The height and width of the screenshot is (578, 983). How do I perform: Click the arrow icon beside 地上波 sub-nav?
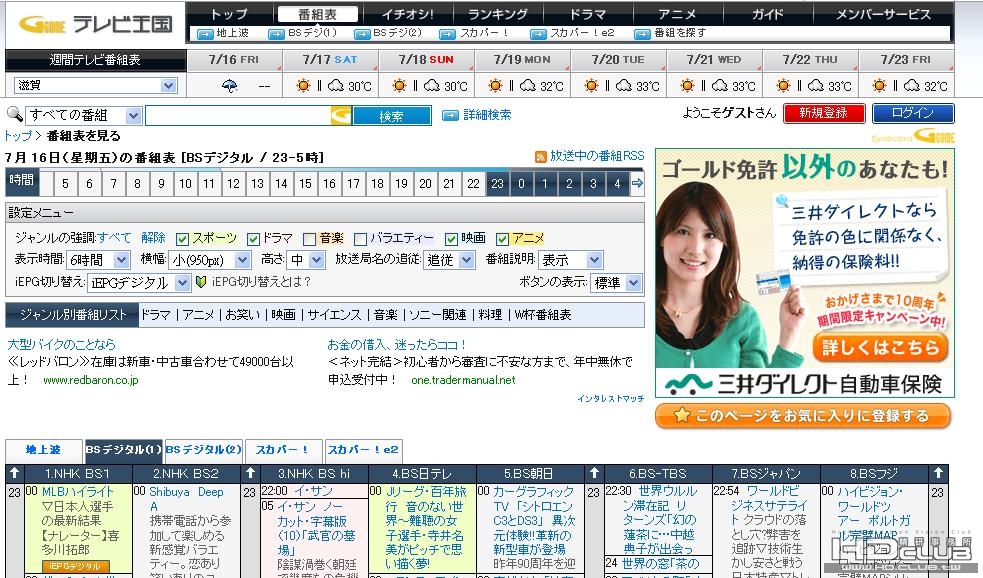205,34
